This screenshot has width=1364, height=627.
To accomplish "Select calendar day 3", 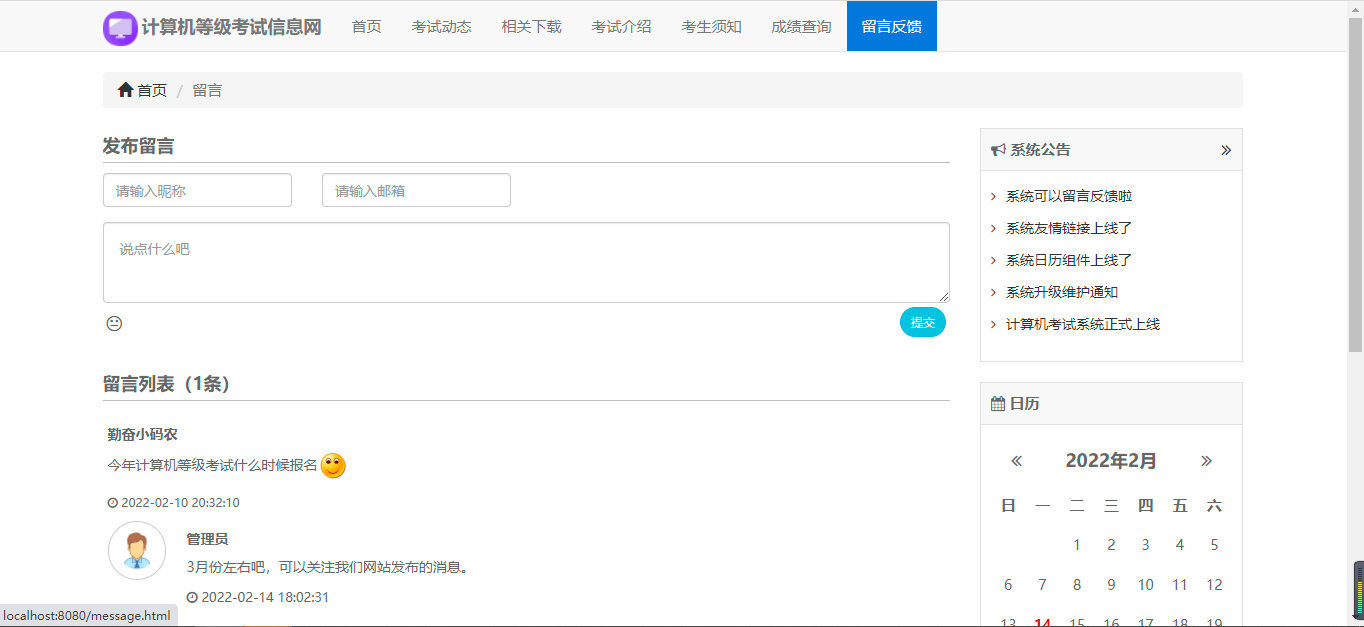I will (x=1146, y=545).
